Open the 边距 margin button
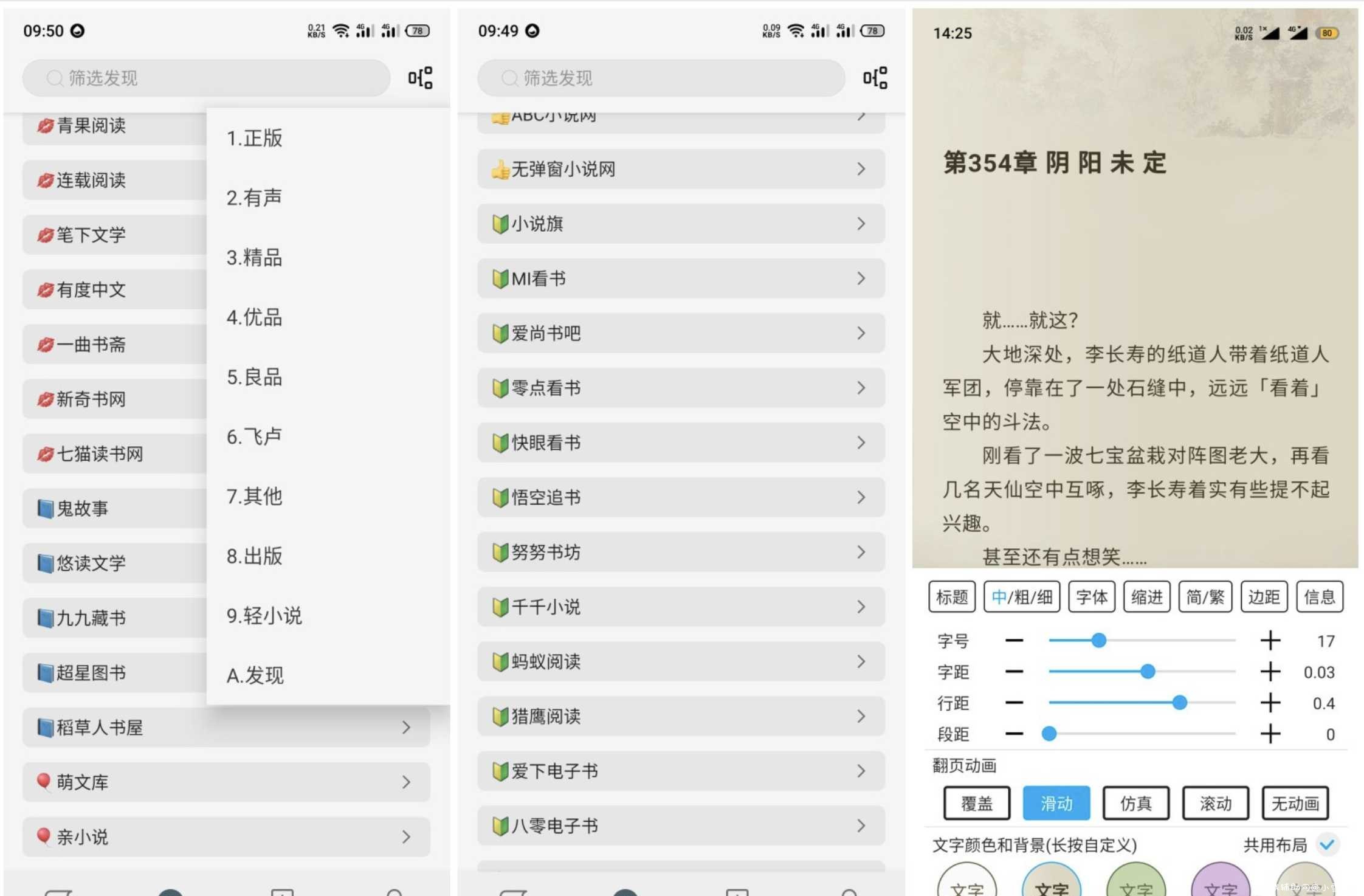 pyautogui.click(x=1264, y=597)
